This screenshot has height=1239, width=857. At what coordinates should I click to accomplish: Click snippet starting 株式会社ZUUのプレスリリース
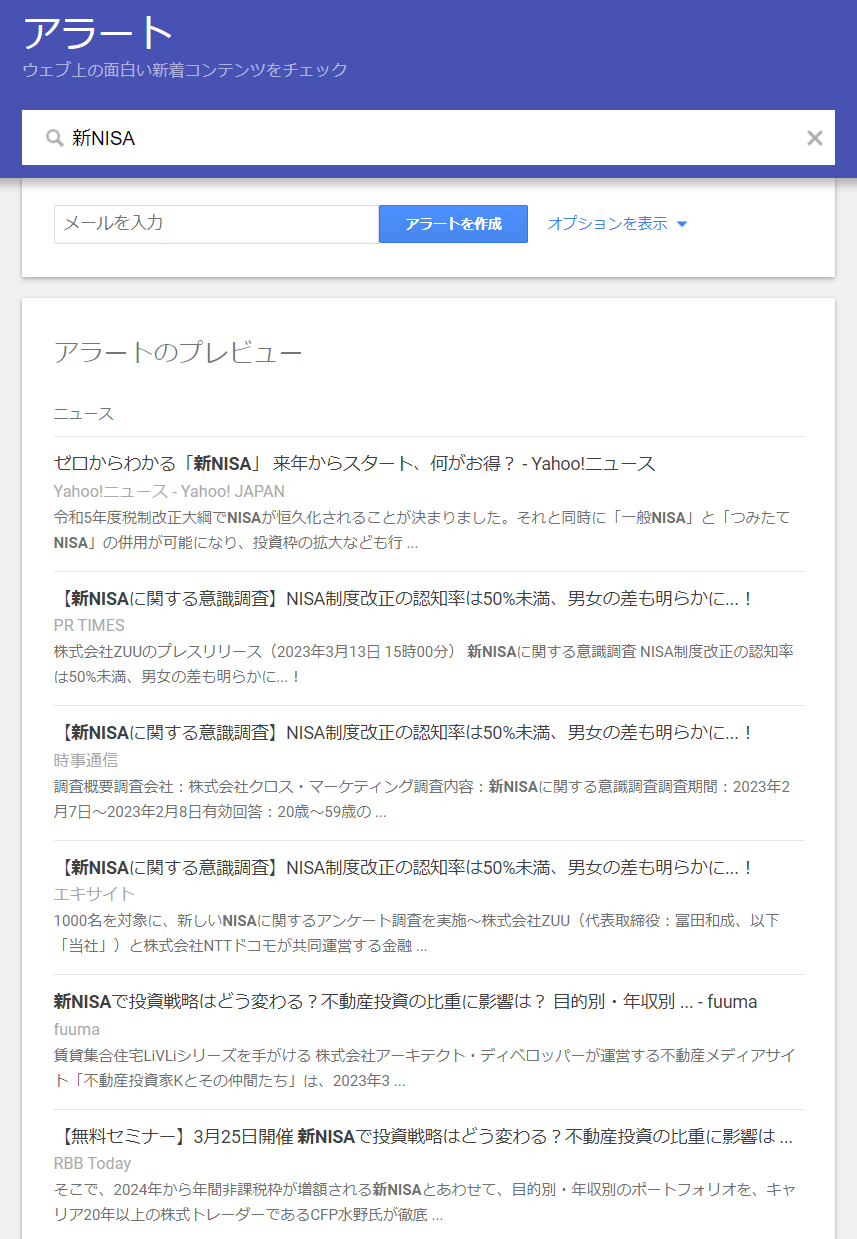click(x=424, y=664)
